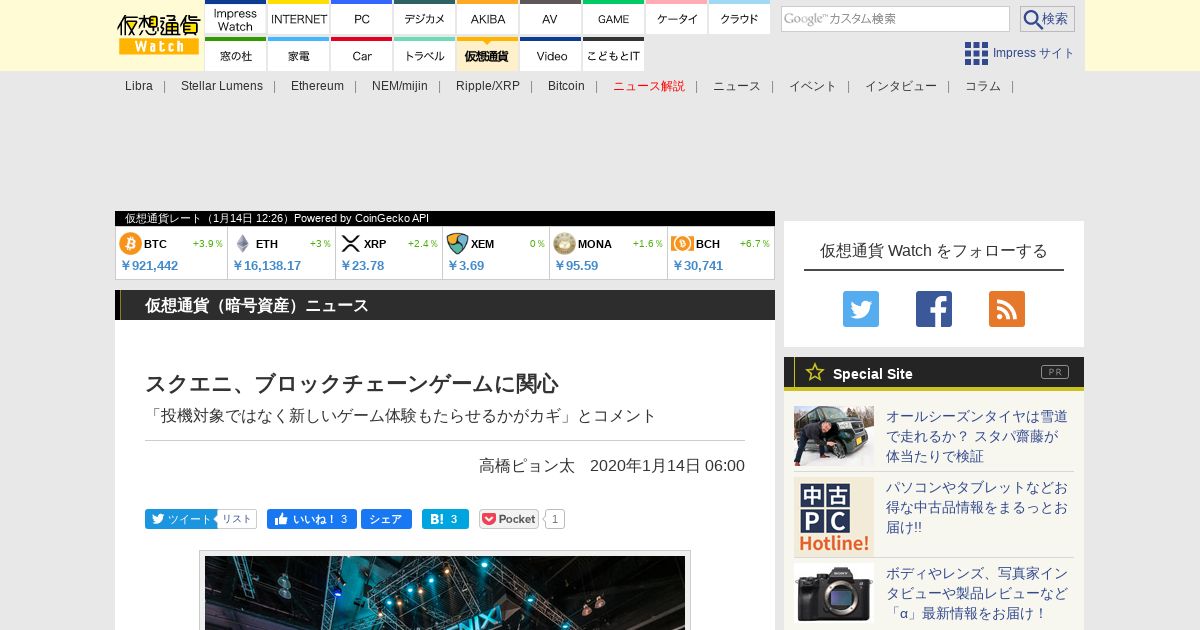Click the Facebook いいね！ button
Viewport: 1200px width, 630px height.
click(x=312, y=519)
